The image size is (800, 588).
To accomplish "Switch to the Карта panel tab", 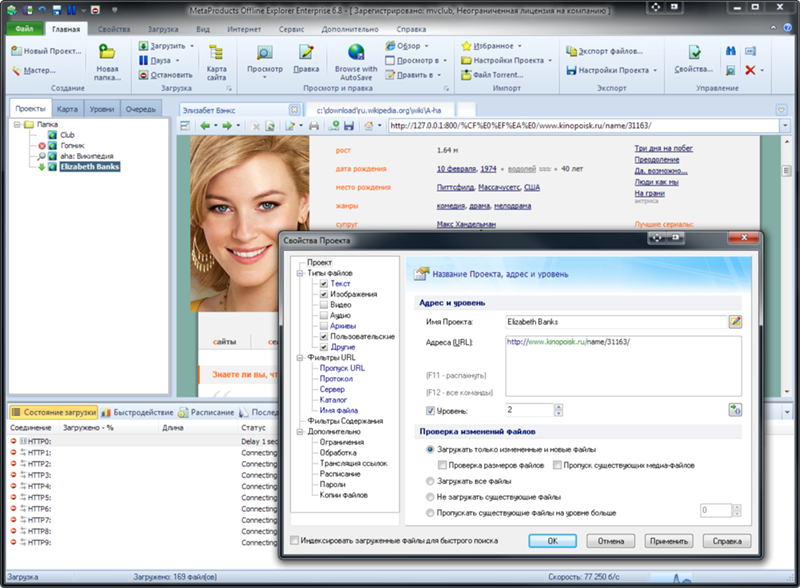I will click(67, 109).
